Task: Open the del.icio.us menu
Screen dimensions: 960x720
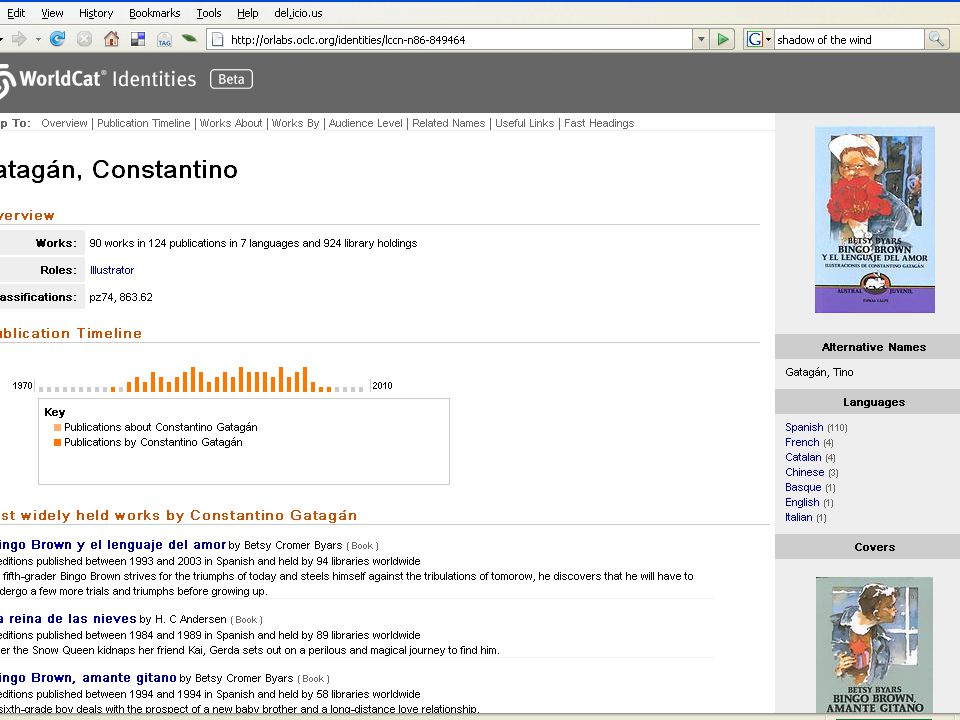Action: [298, 13]
